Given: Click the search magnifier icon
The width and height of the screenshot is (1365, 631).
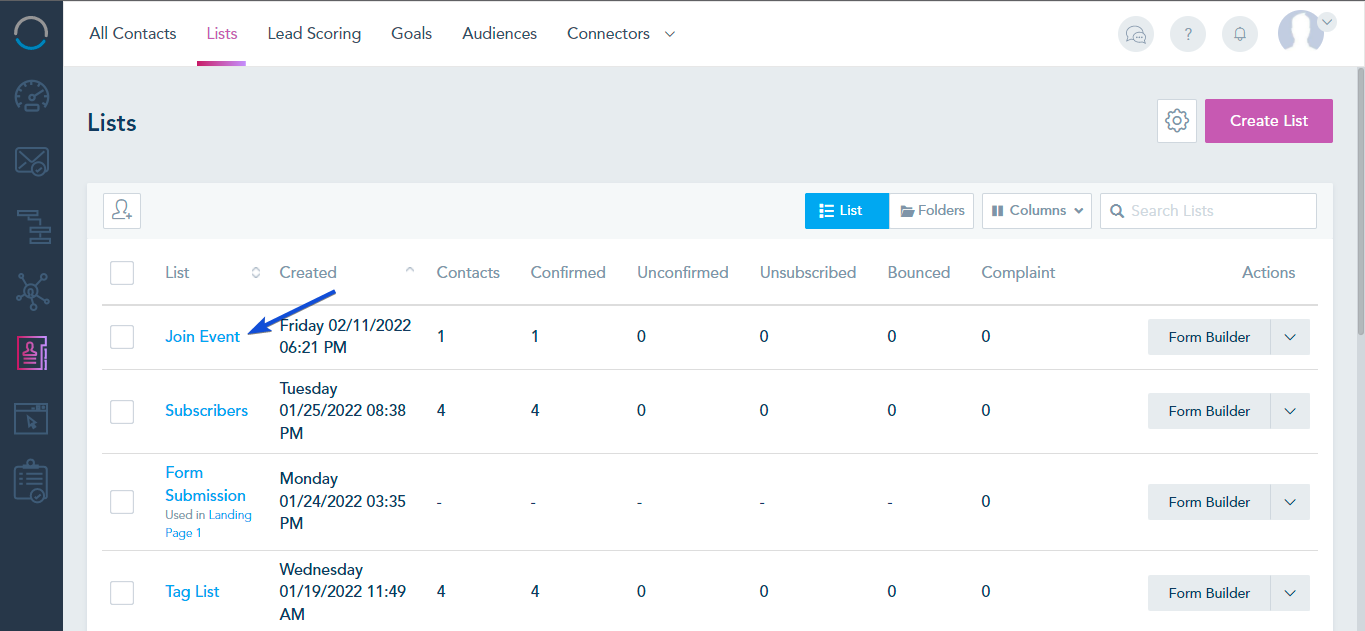Looking at the screenshot, I should (1117, 211).
